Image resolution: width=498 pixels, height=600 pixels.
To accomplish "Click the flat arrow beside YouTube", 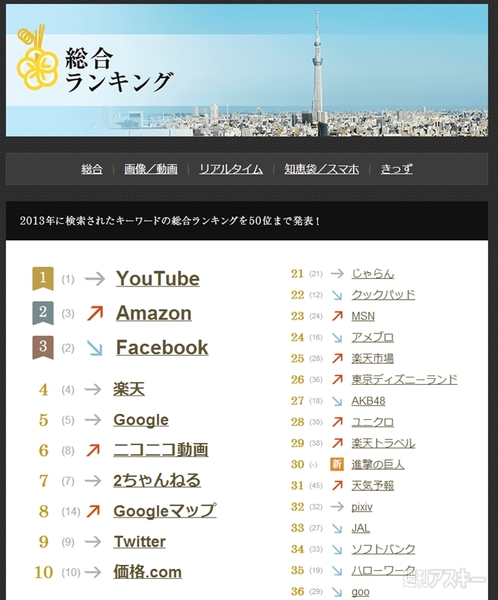I will 95,279.
